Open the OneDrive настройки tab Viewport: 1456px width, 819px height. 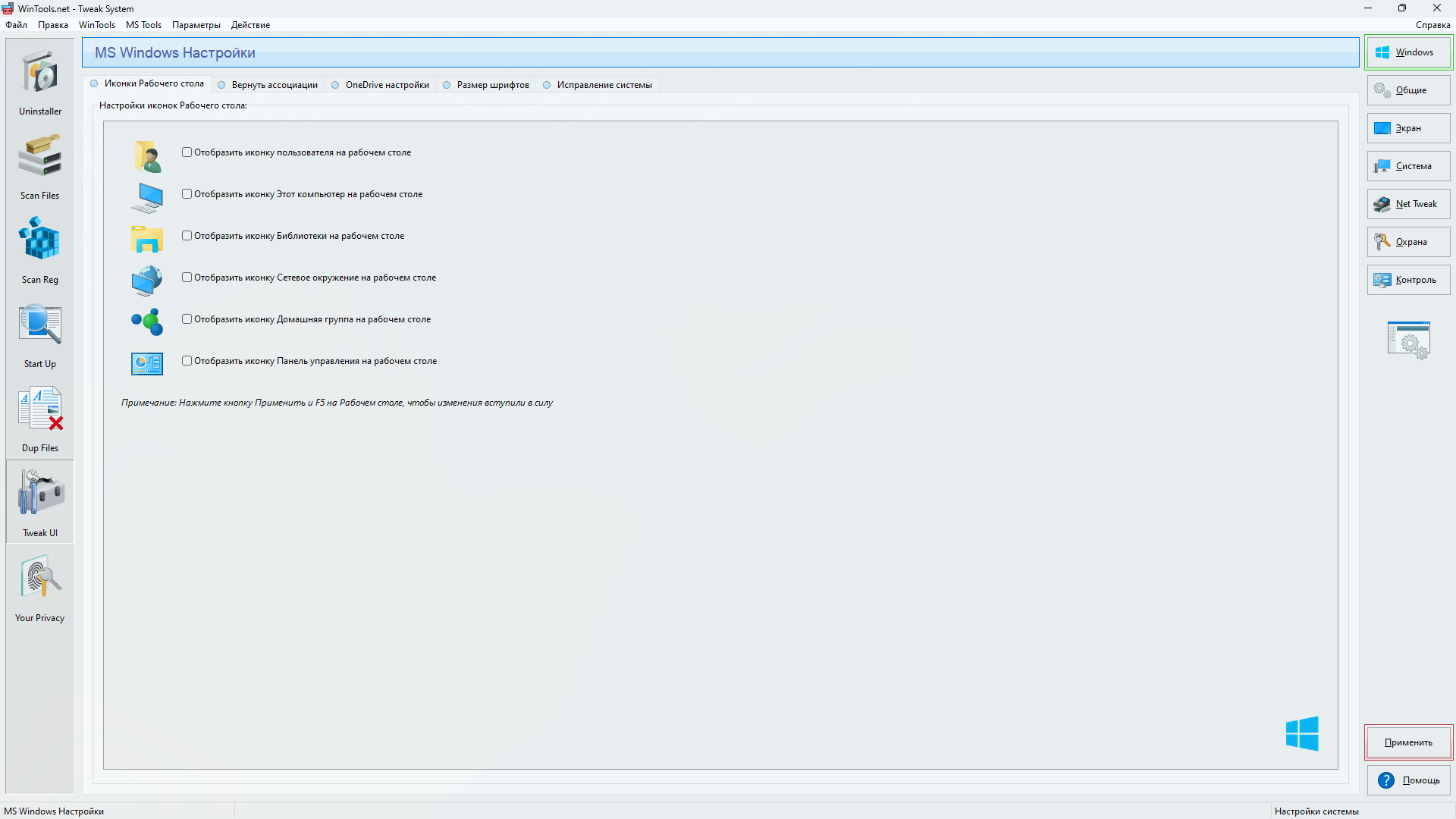pos(381,85)
